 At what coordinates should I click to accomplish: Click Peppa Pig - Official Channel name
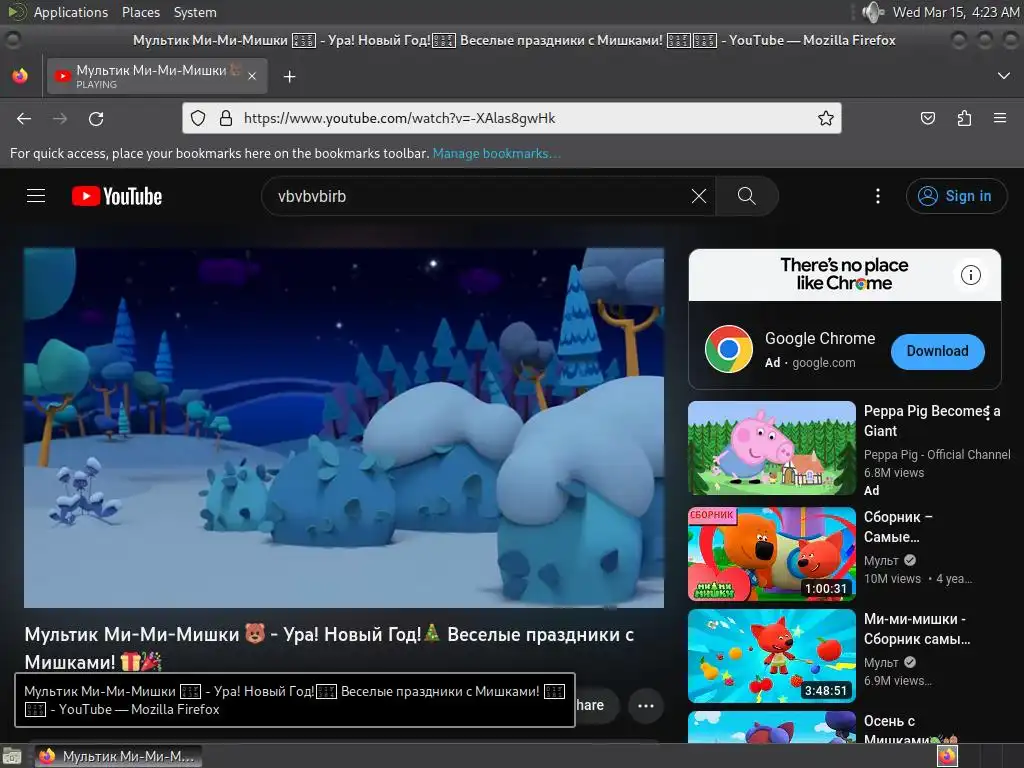(936, 455)
